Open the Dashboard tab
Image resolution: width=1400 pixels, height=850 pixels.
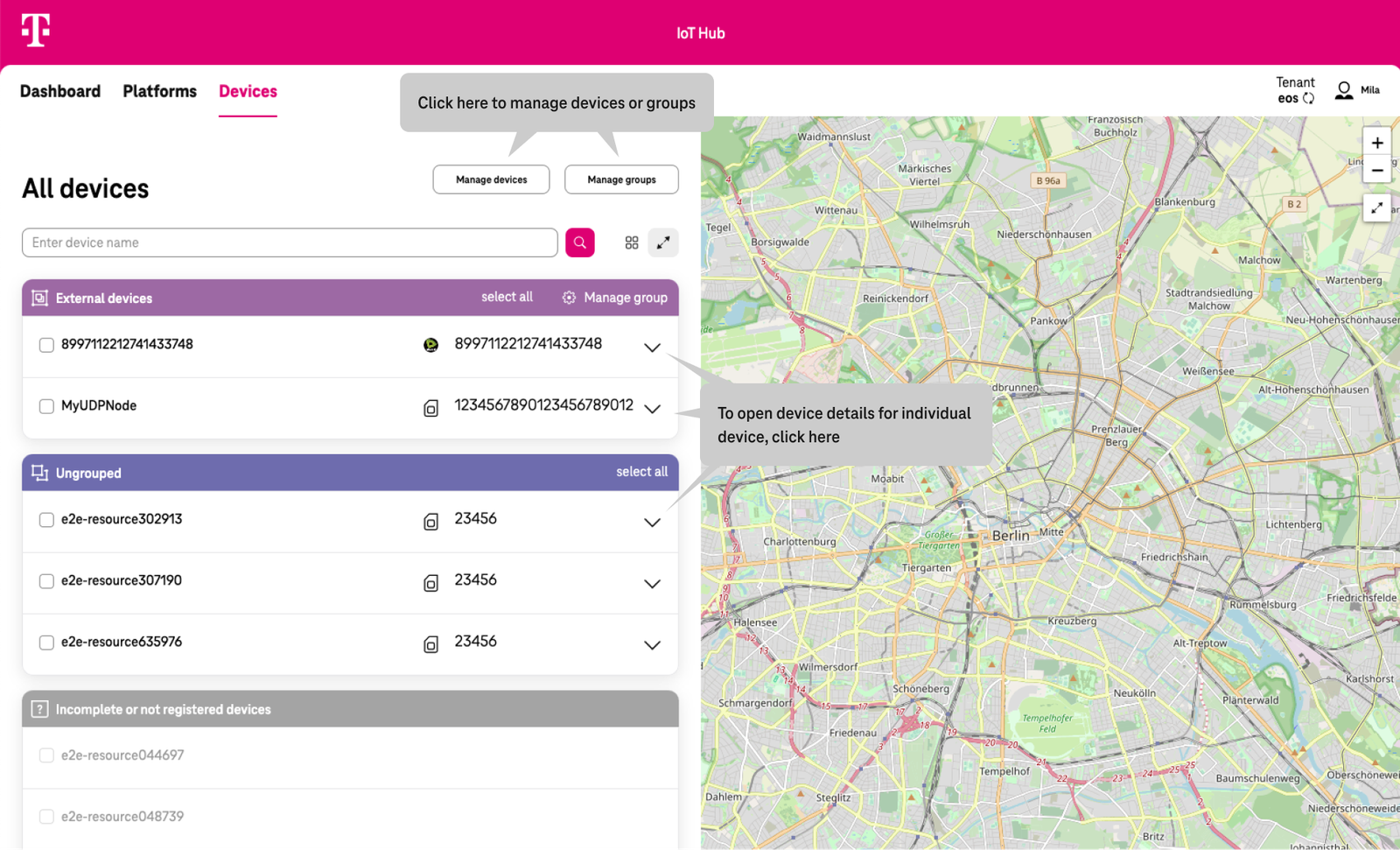tap(60, 91)
